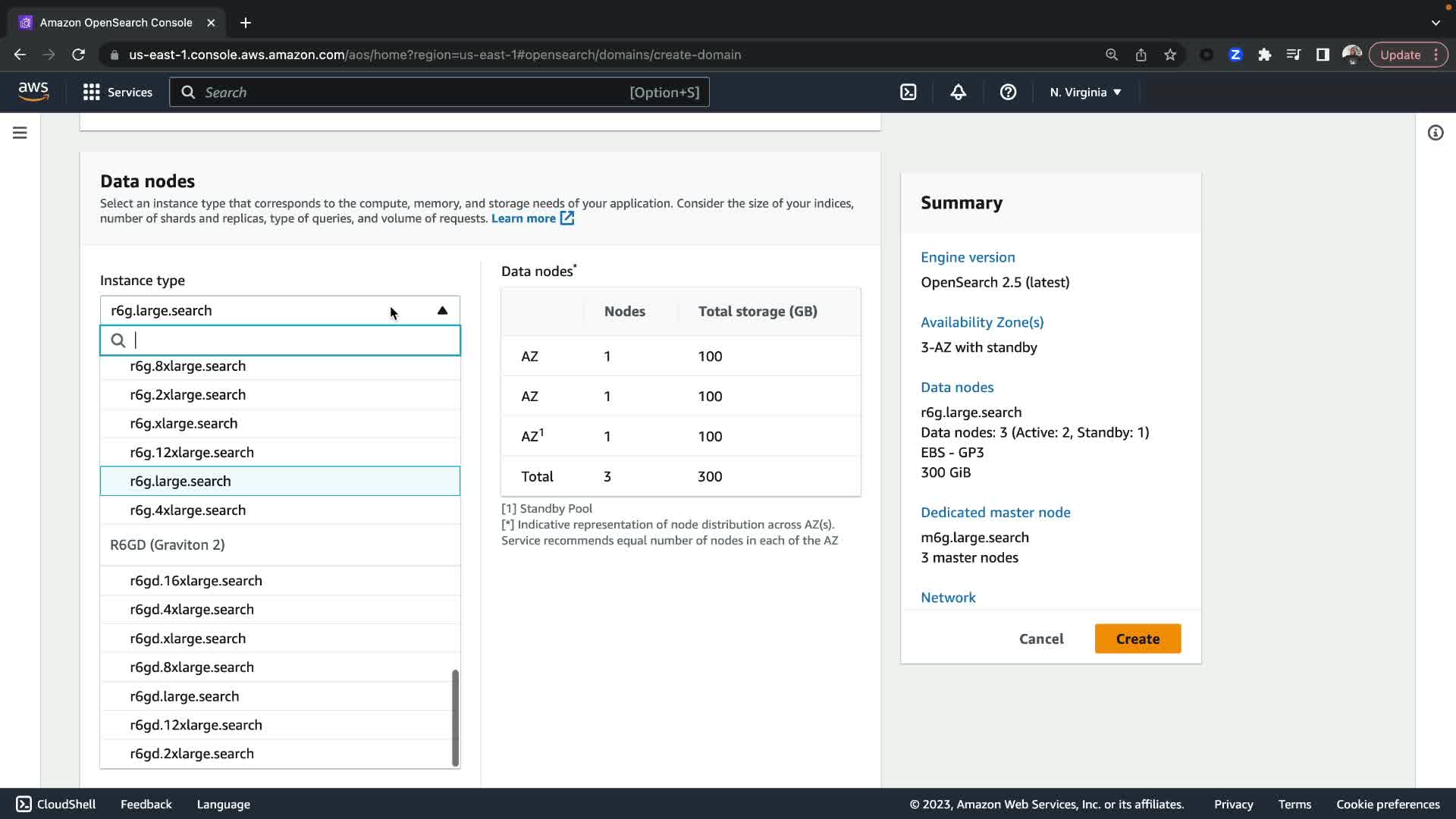
Task: Open the notifications bell icon
Action: point(958,93)
